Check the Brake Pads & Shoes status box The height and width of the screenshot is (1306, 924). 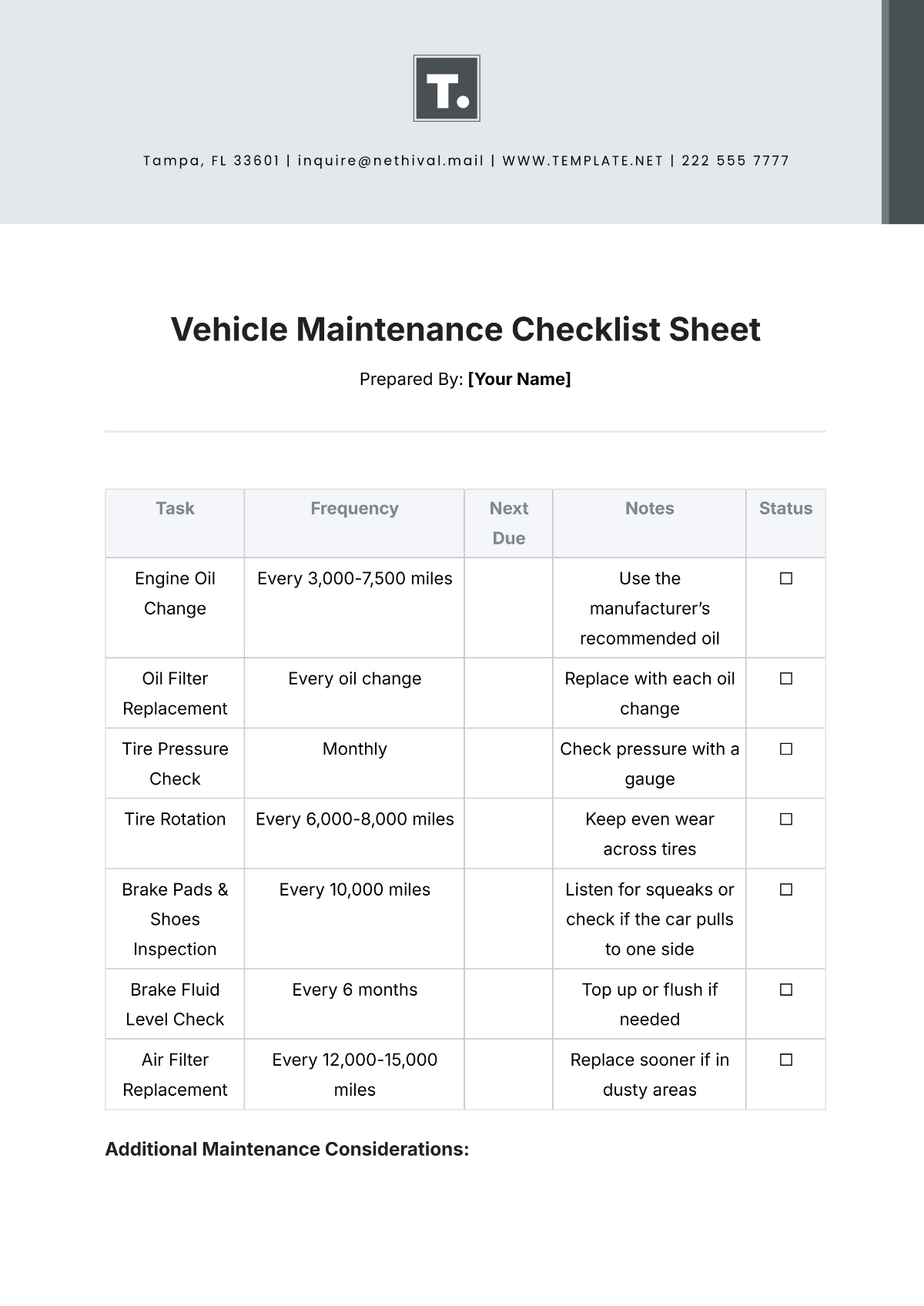pos(785,889)
